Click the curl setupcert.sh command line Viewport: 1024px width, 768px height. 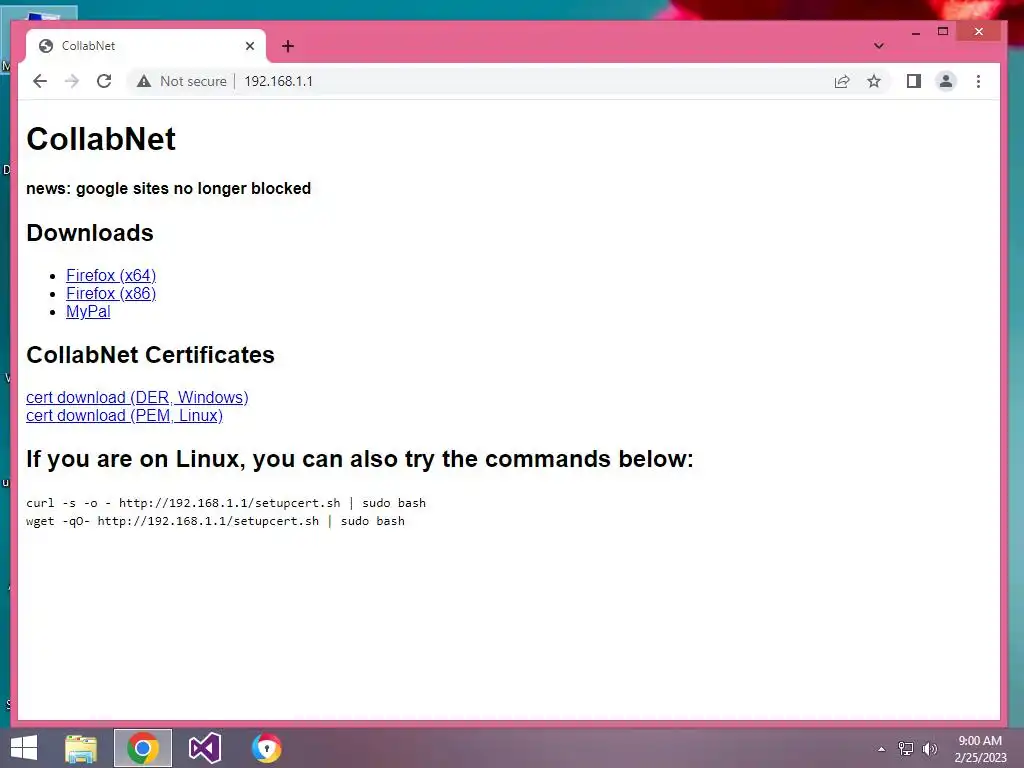(x=226, y=503)
